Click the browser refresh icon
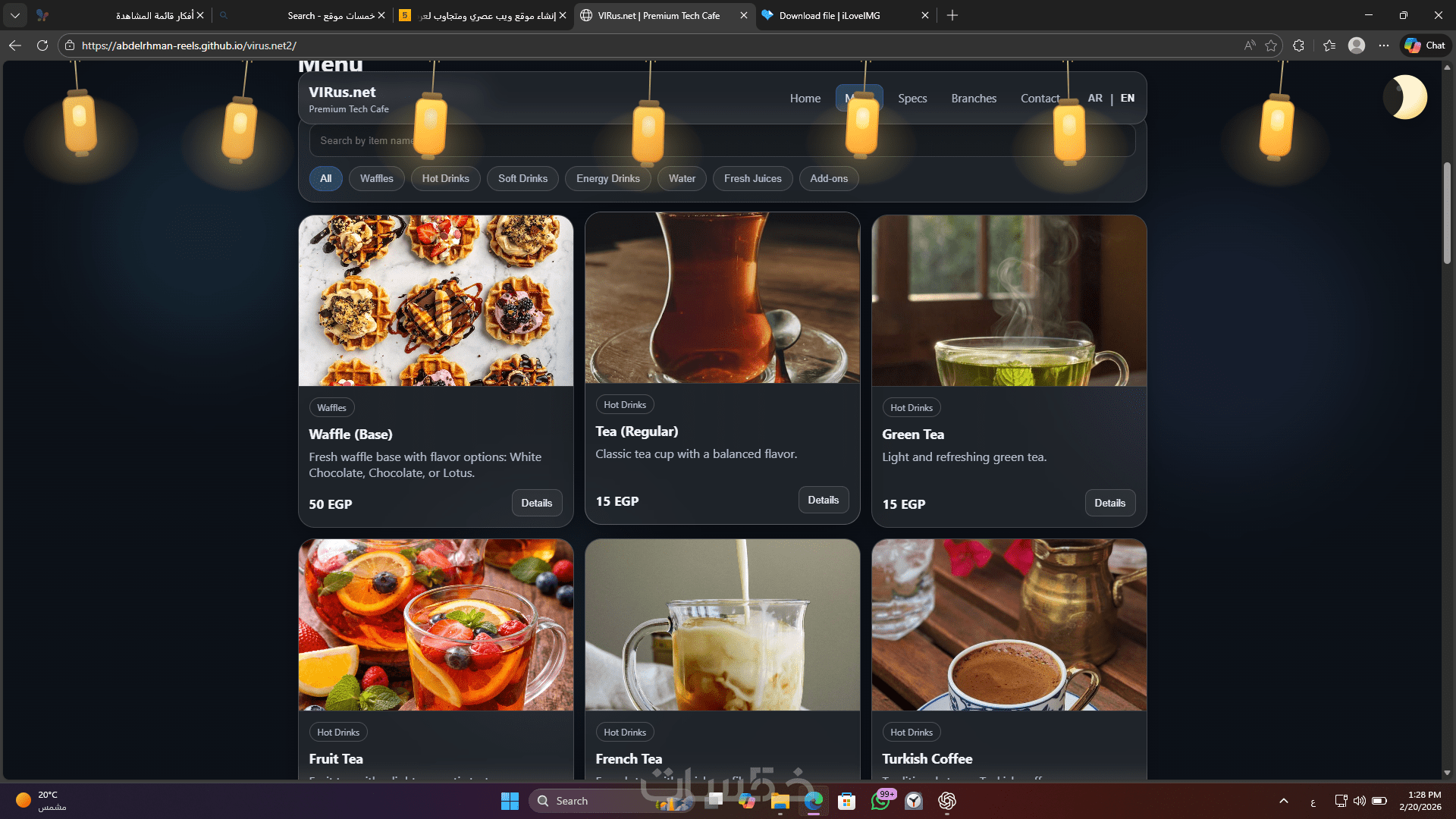Image resolution: width=1456 pixels, height=819 pixels. pyautogui.click(x=42, y=45)
